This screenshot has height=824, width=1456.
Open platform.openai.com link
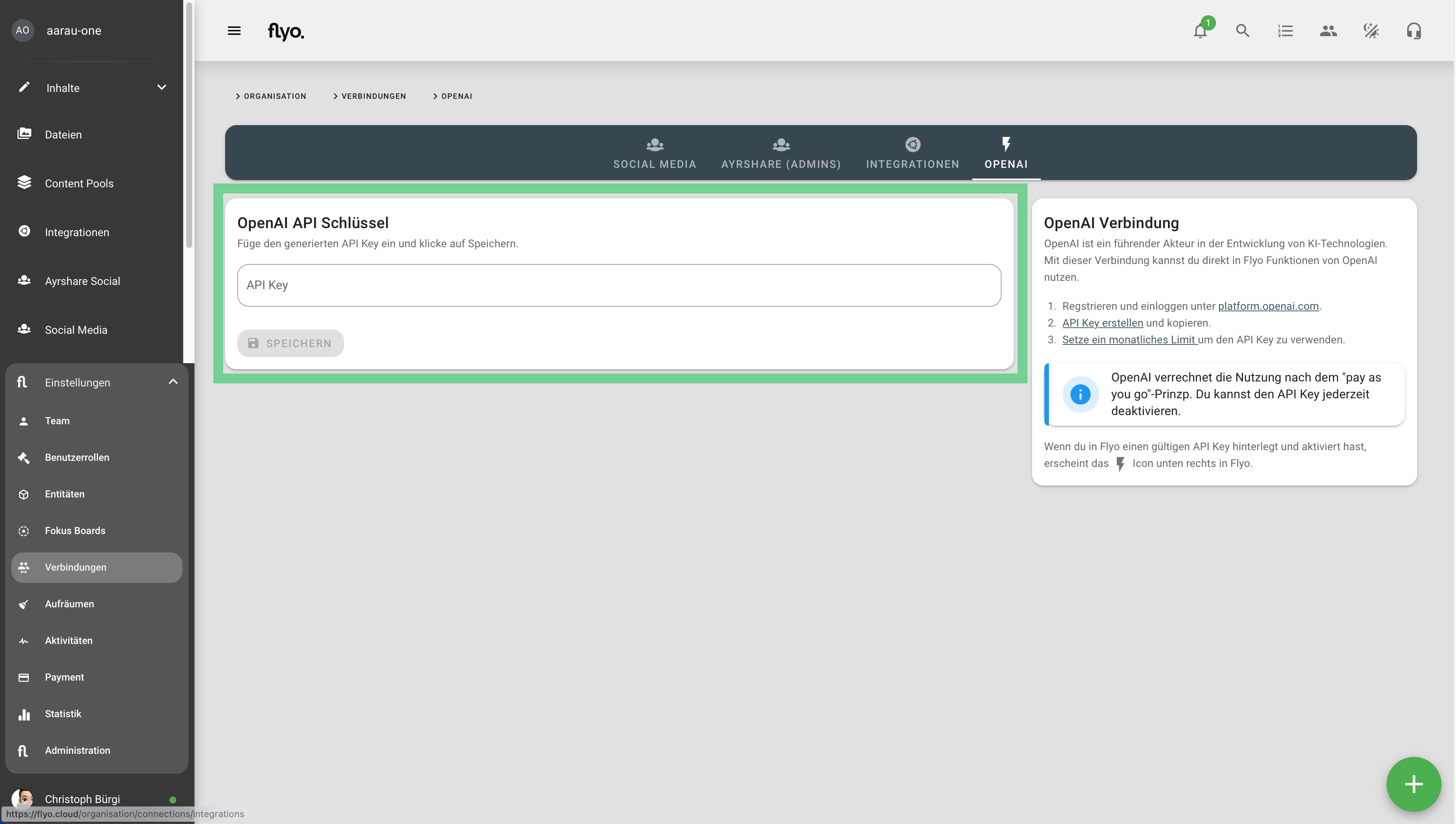(1268, 306)
